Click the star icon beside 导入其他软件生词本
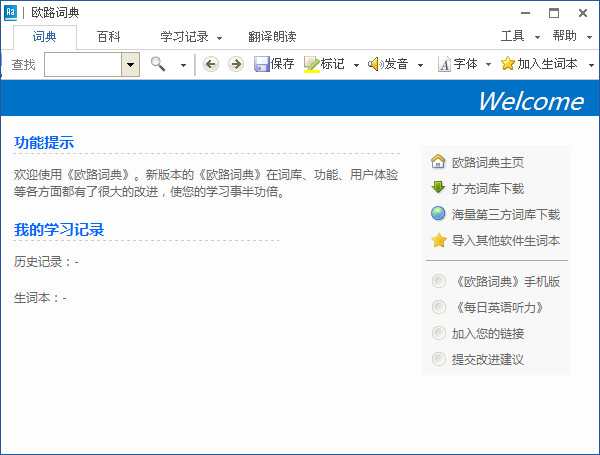 coord(439,240)
